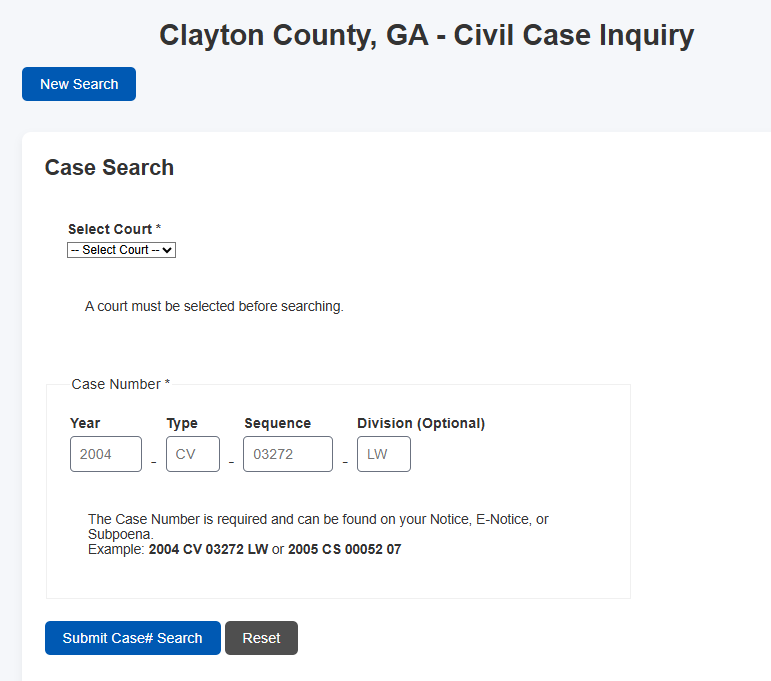Click the New Search button
This screenshot has width=771, height=681.
point(79,84)
